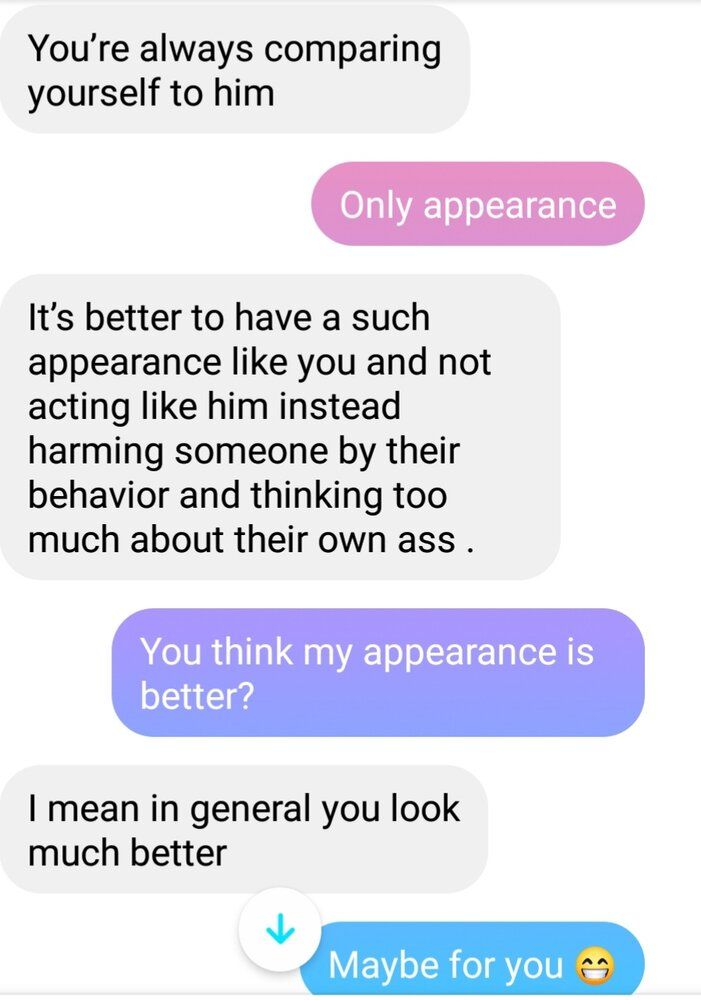701x1000 pixels.
Task: Tap the word 'Only' in pink bubble
Action: click(376, 207)
